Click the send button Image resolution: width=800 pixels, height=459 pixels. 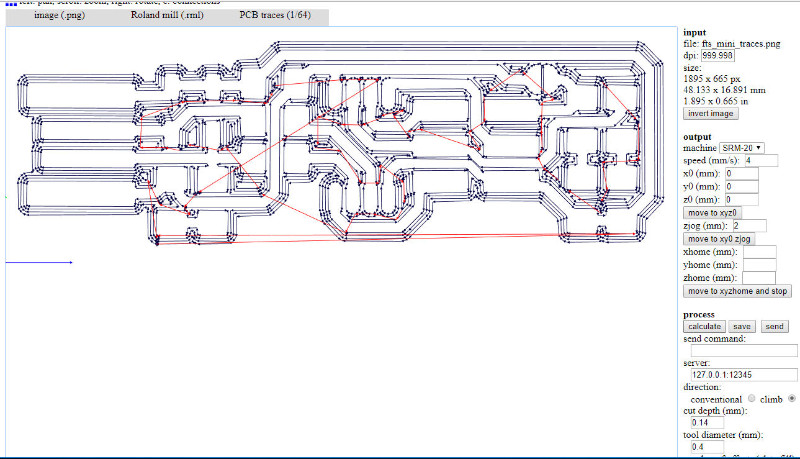[774, 326]
